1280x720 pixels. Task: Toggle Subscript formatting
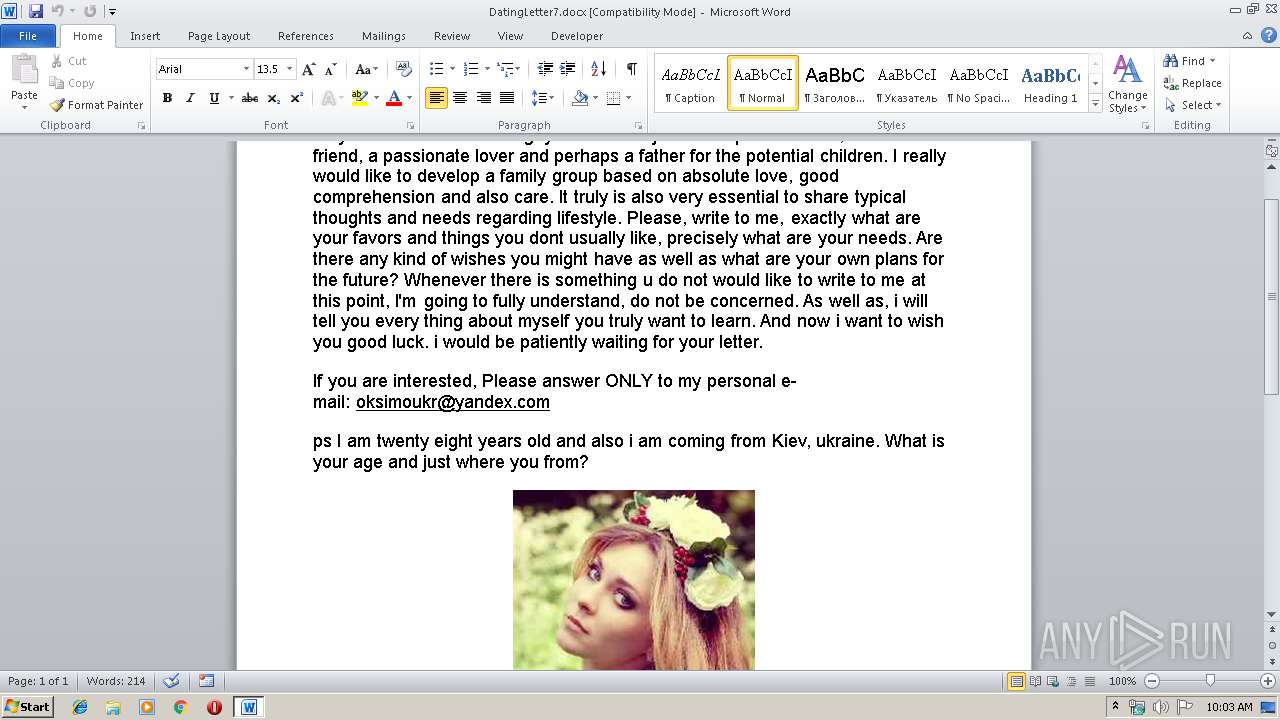tap(273, 98)
